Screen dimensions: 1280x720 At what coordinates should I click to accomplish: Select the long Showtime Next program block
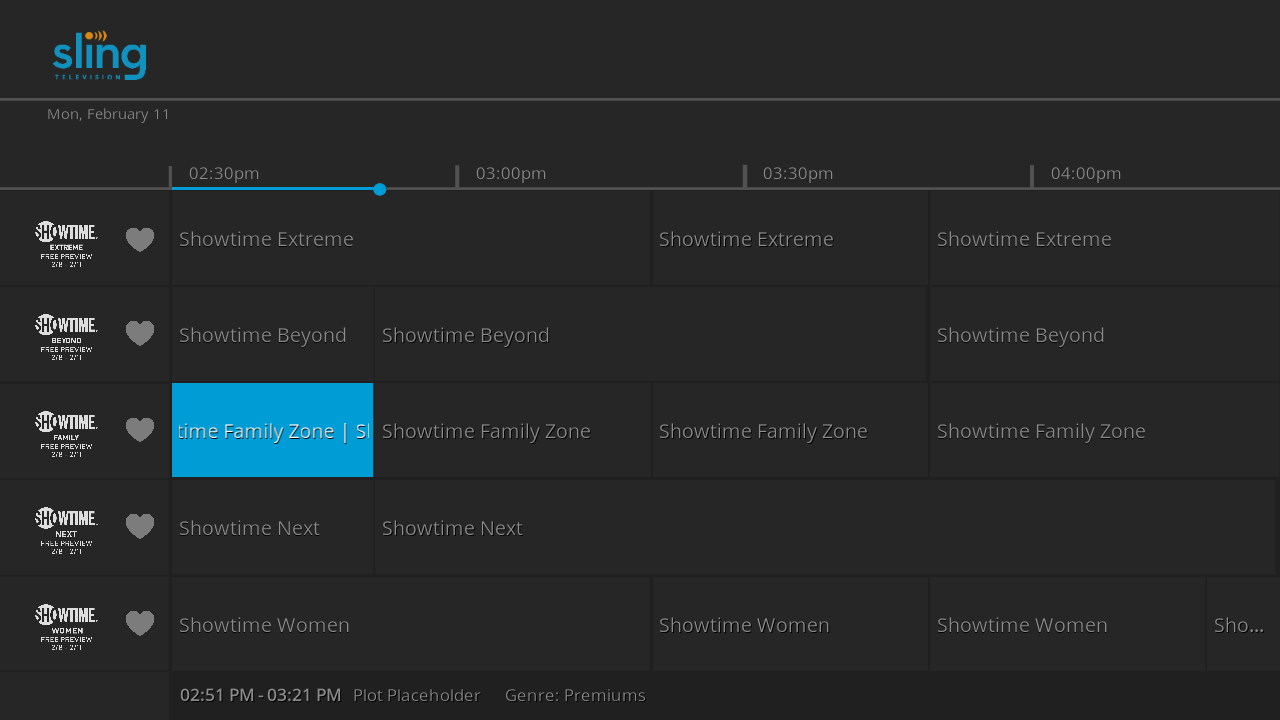[x=824, y=528]
